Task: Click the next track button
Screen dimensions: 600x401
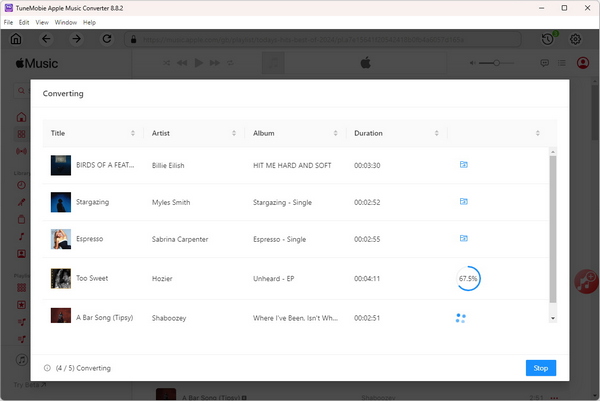Action: (x=215, y=63)
